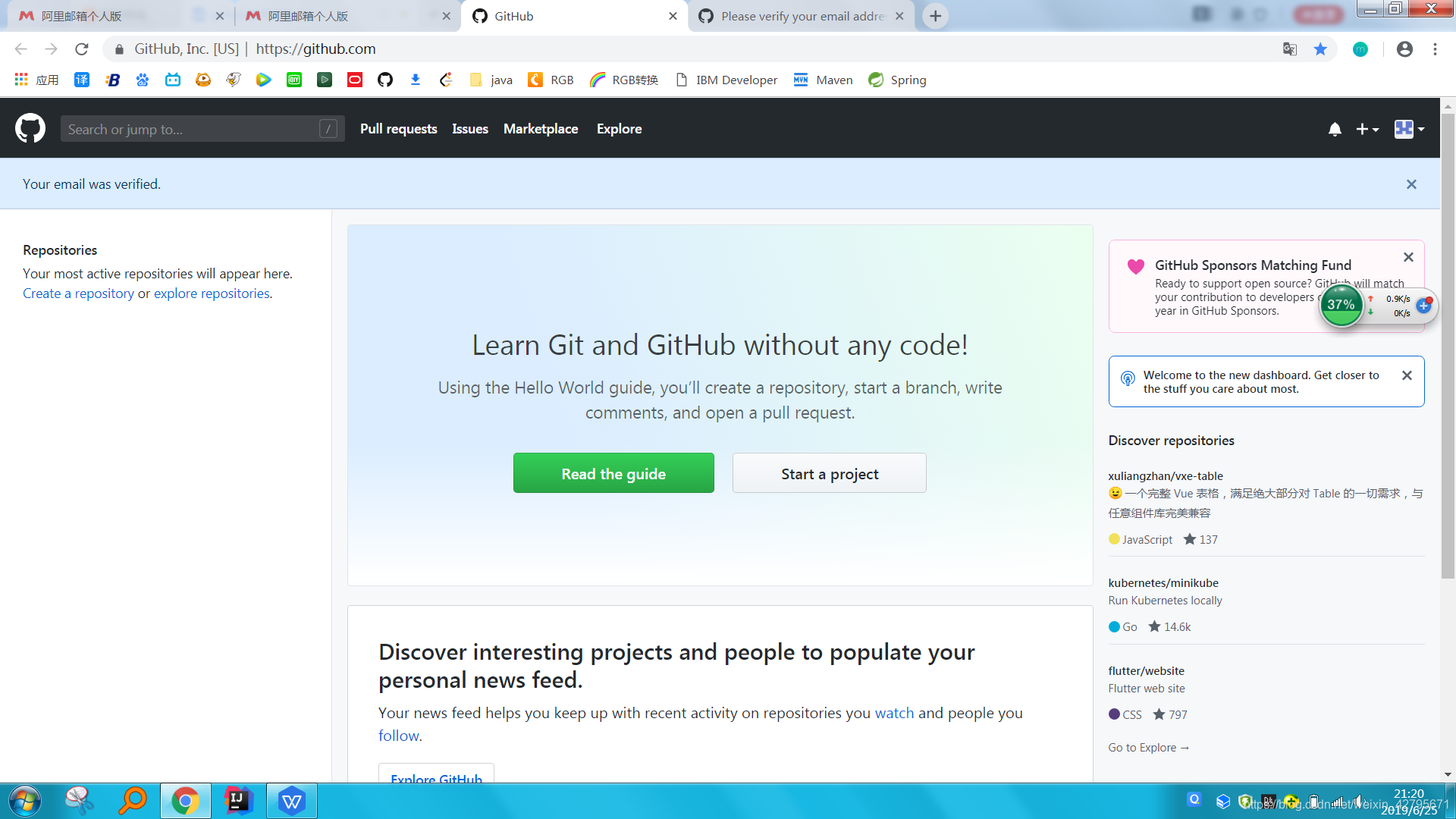Open the notifications bell icon

point(1335,130)
